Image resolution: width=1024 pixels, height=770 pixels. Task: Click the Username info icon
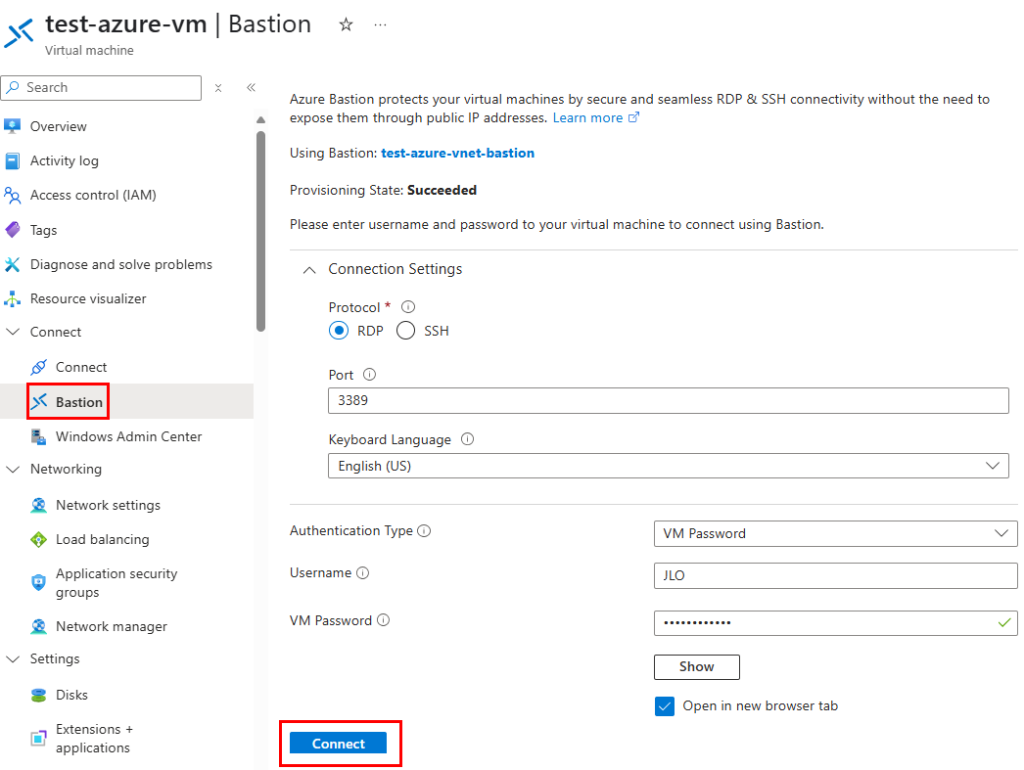coord(363,573)
